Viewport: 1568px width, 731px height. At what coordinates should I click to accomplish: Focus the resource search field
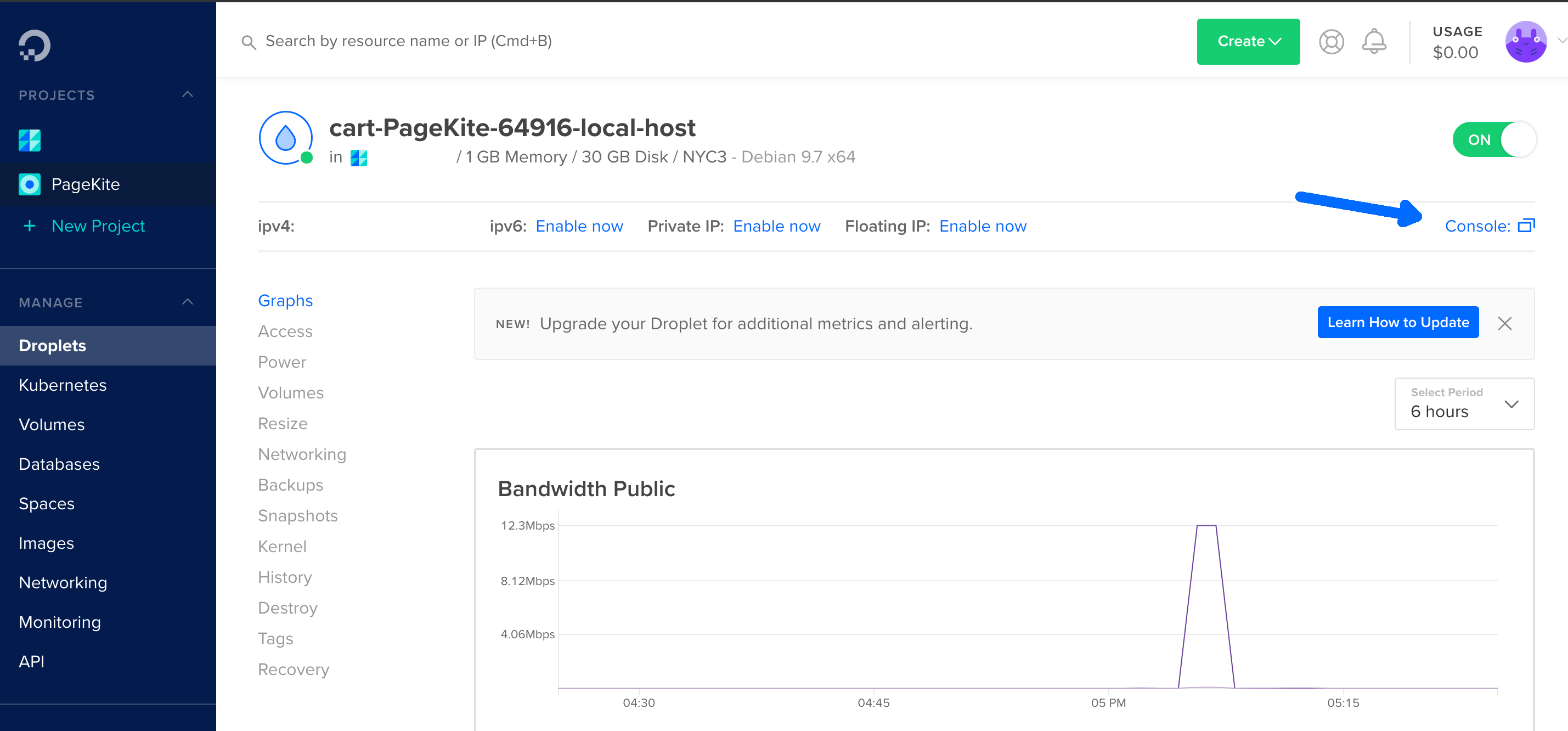click(x=408, y=41)
